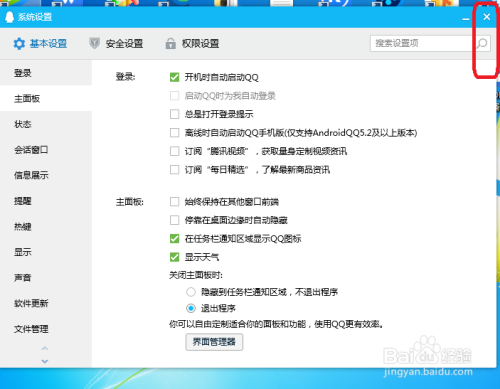Select 信息展示 in the sidebar
Viewport: 500px width, 389px height.
46,175
